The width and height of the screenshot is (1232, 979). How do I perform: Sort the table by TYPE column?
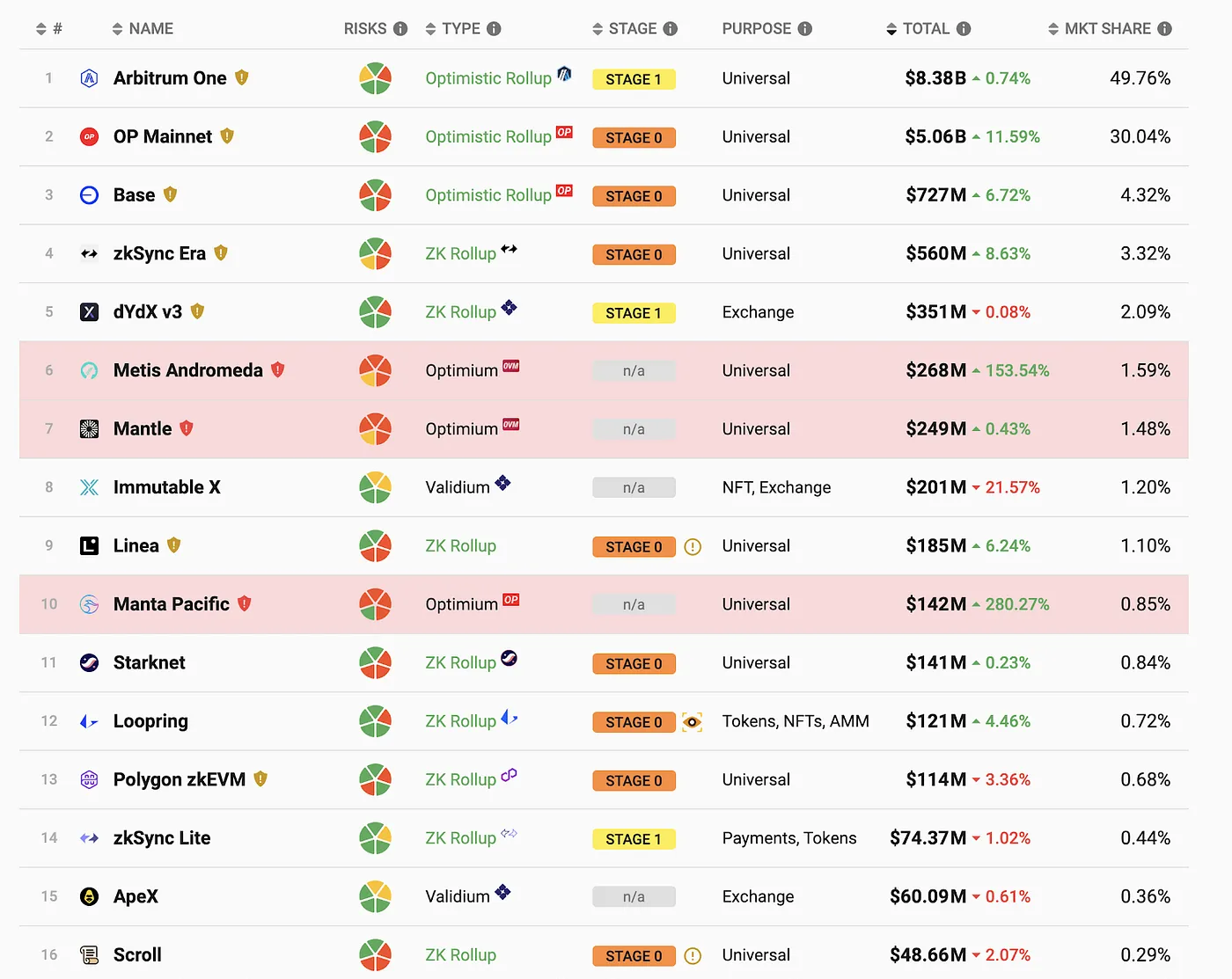[x=452, y=29]
